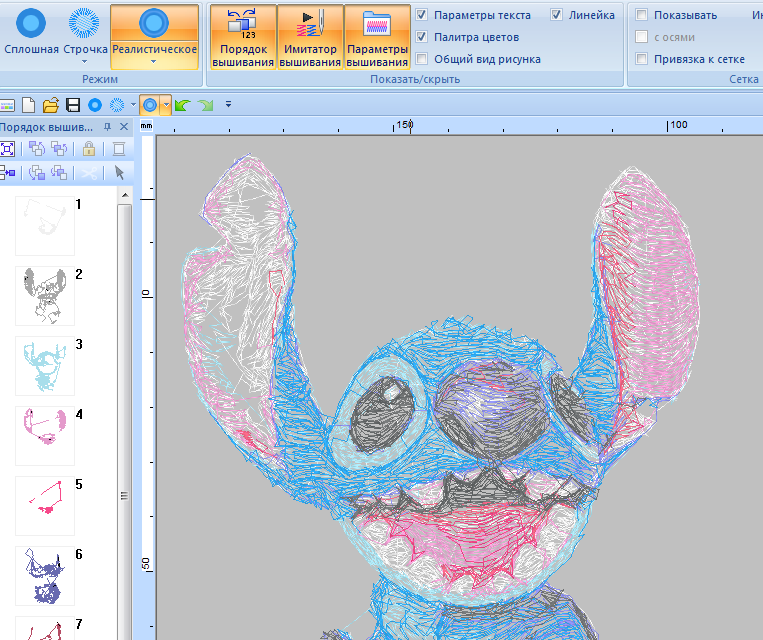Expand the Реалистическое mode dropdown arrow
This screenshot has height=640, width=763.
pos(154,61)
